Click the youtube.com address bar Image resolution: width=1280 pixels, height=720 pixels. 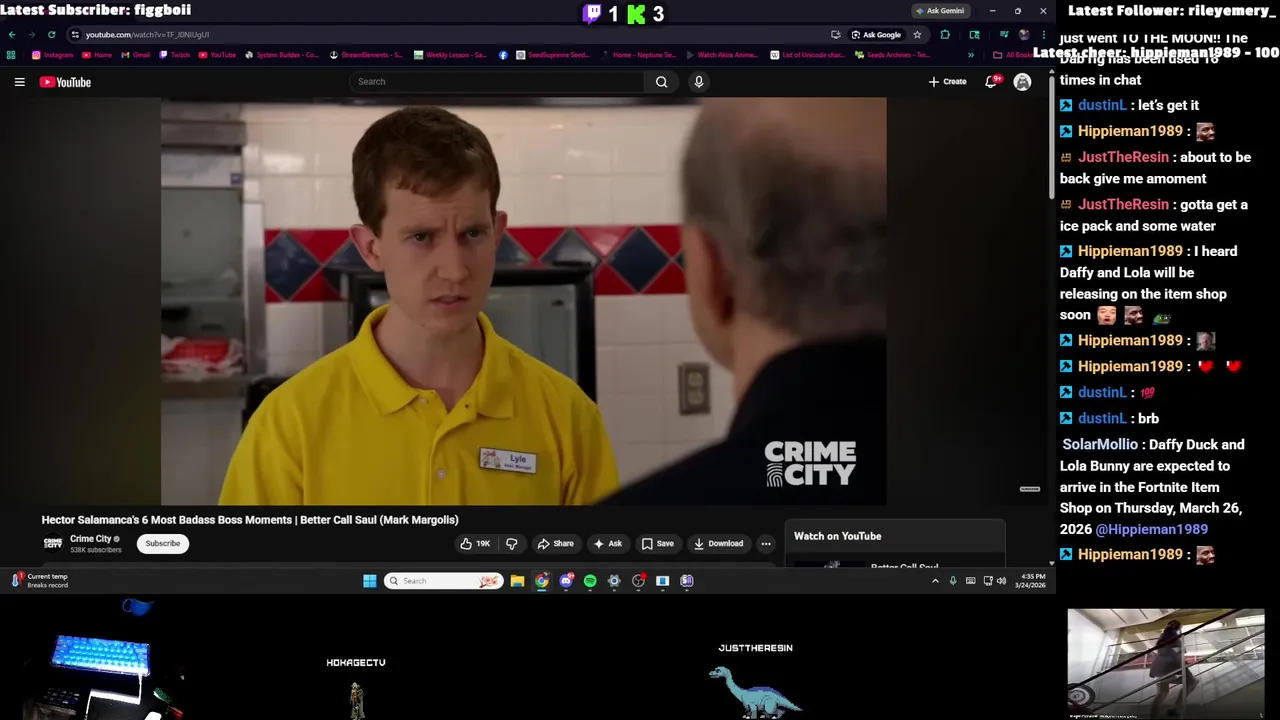pos(450,35)
